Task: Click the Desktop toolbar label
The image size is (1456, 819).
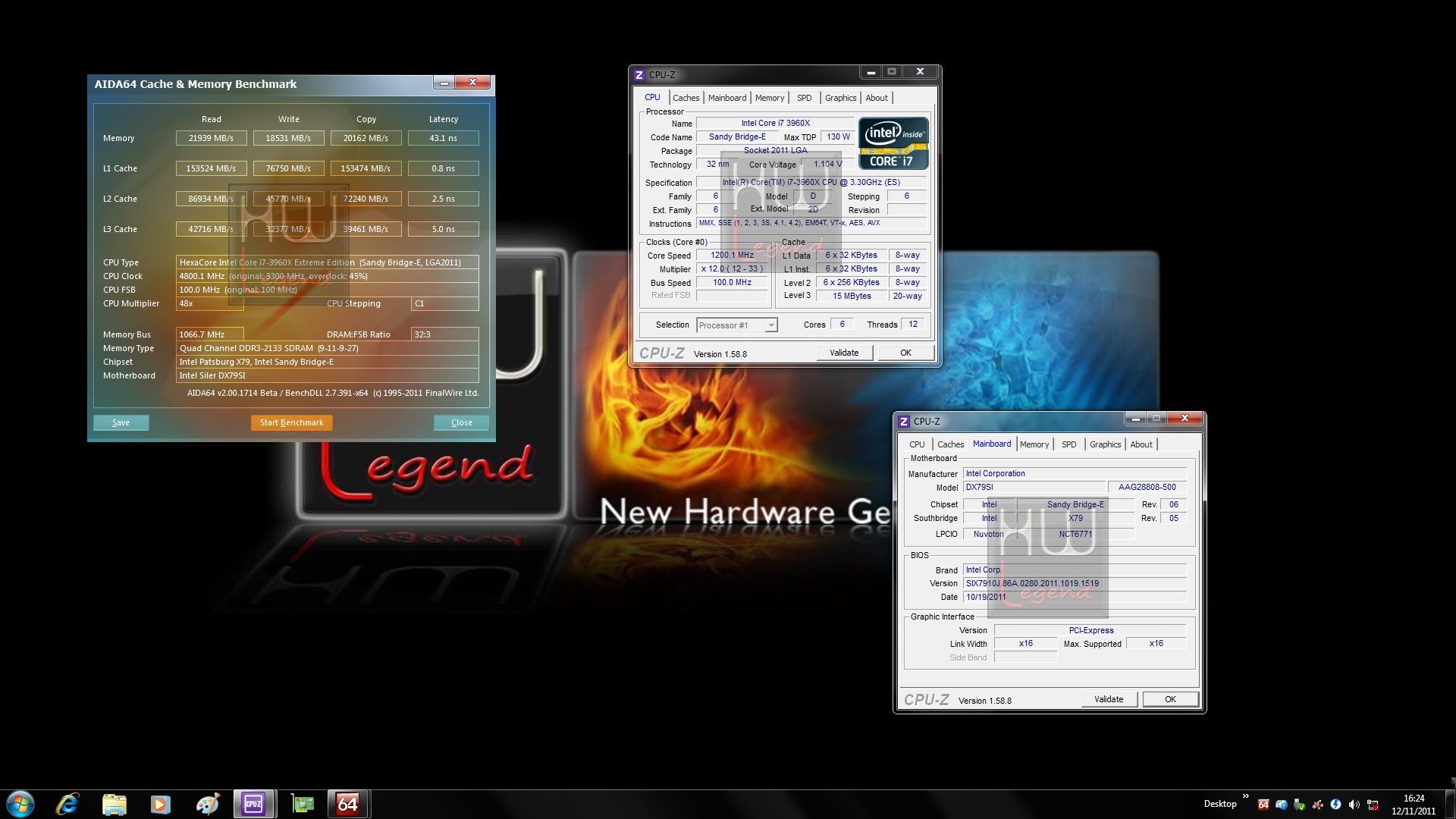Action: coord(1220,804)
